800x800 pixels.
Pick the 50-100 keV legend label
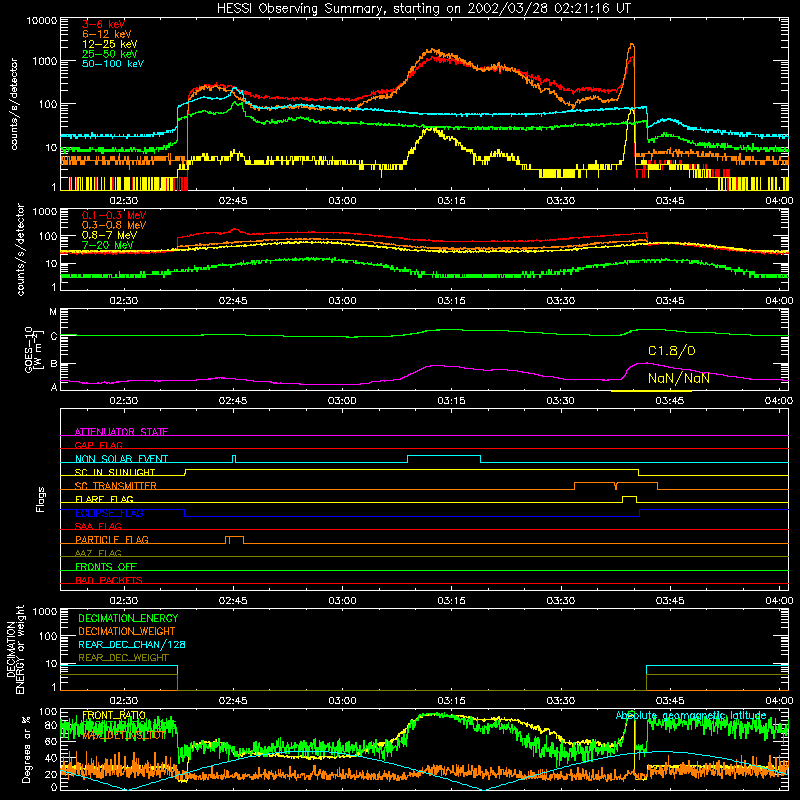(113, 64)
